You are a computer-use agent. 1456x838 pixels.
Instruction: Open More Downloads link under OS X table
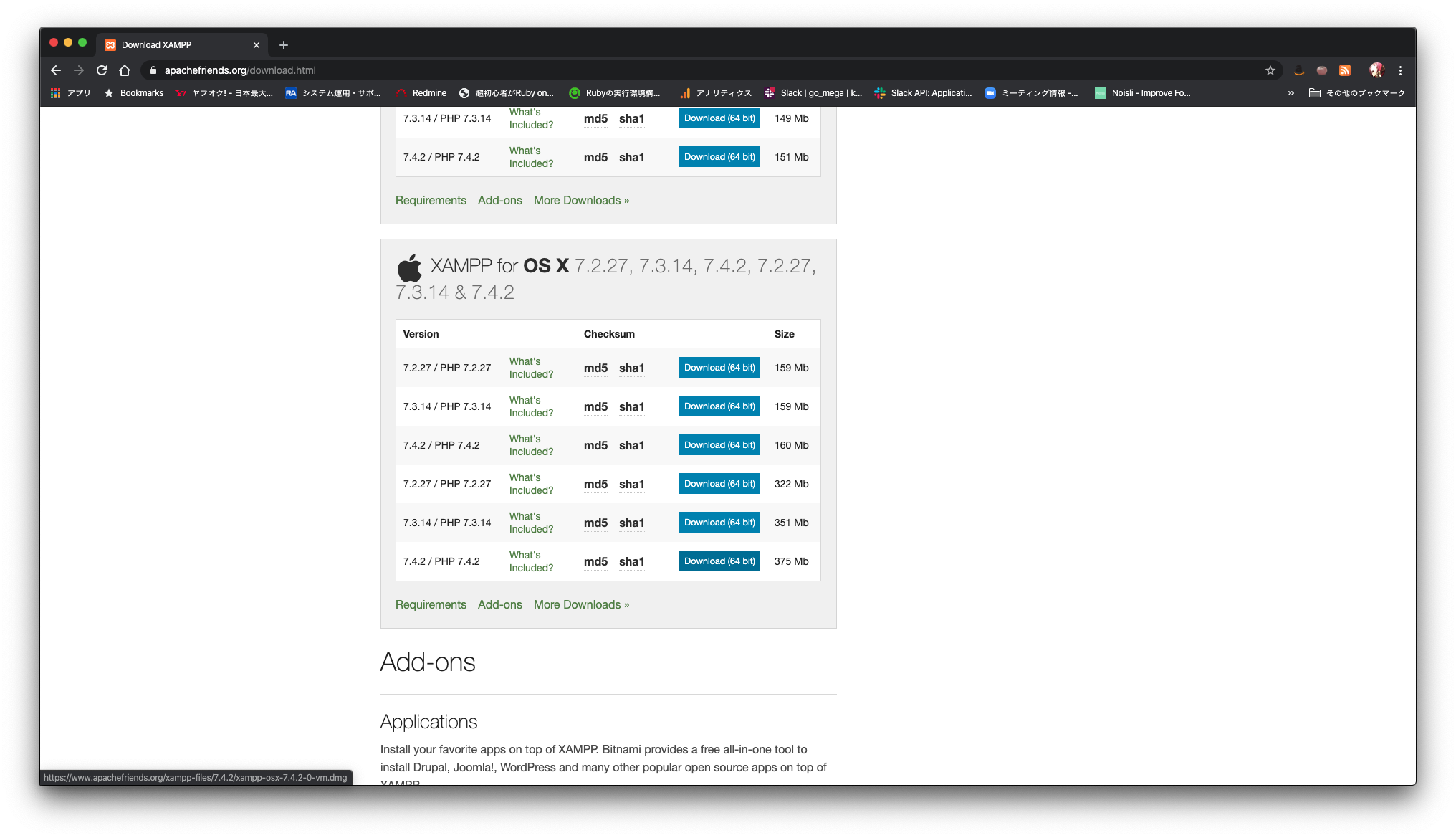[581, 604]
